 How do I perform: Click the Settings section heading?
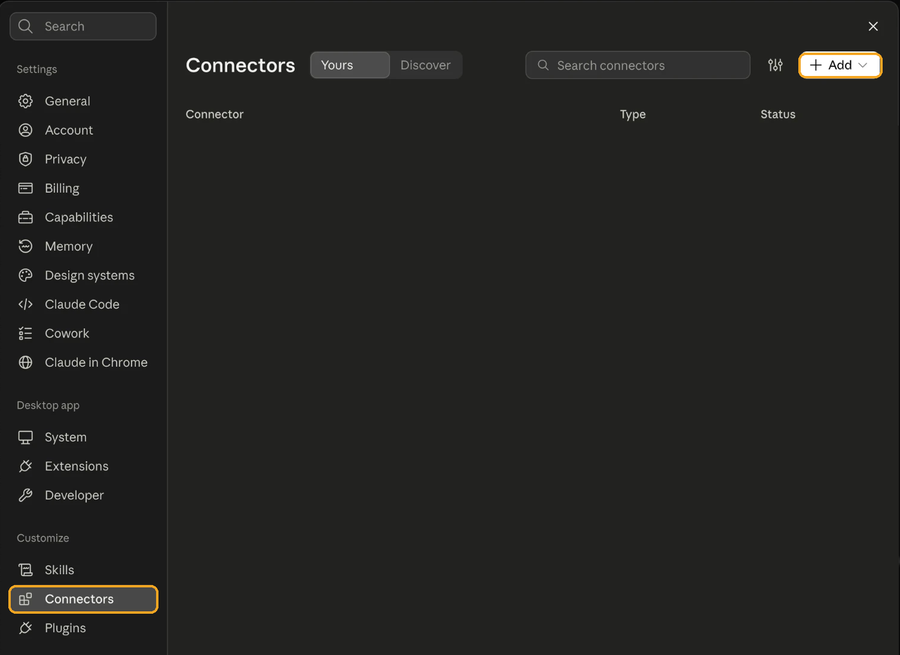(x=37, y=69)
